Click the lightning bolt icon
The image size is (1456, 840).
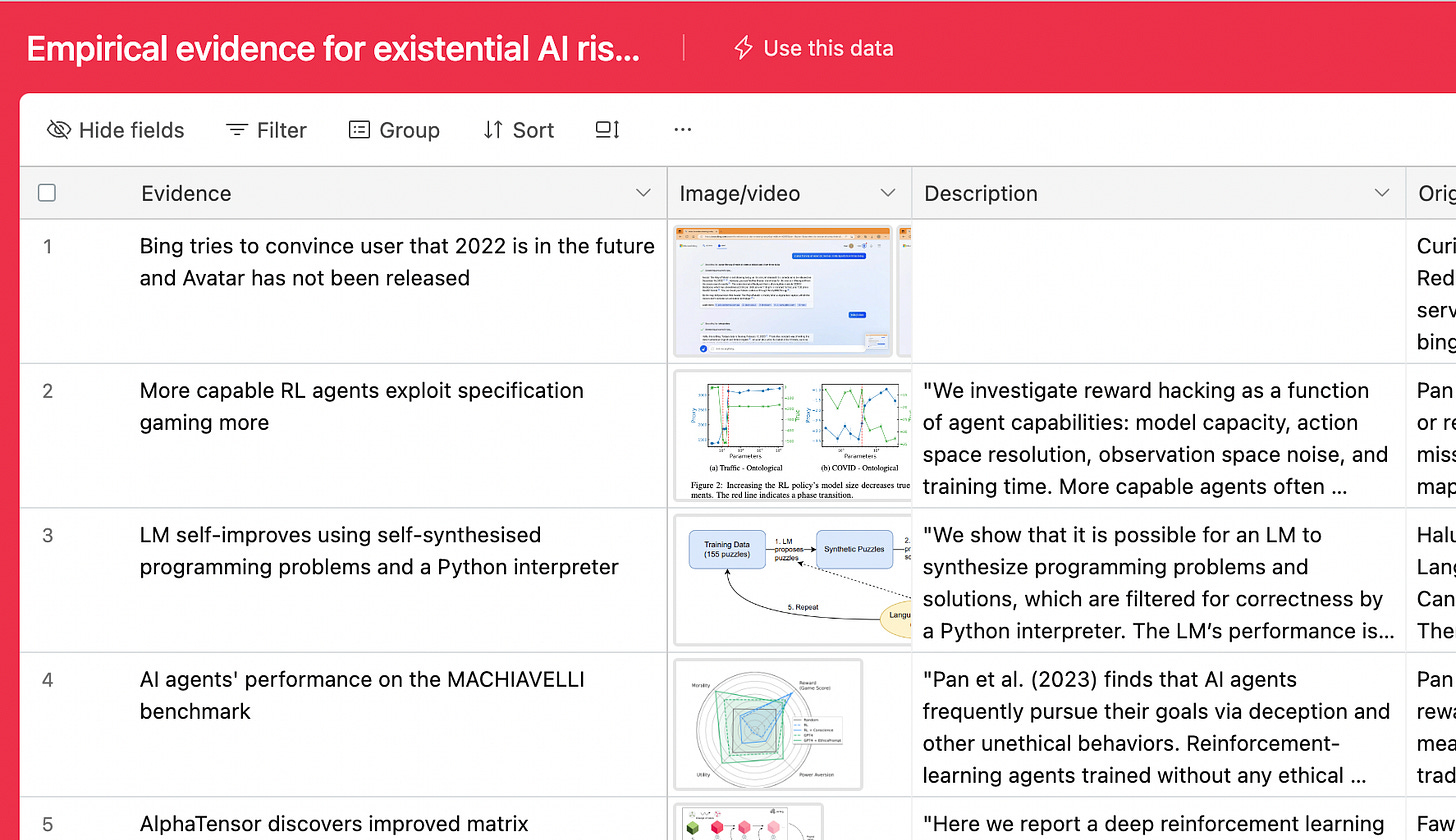coord(743,48)
